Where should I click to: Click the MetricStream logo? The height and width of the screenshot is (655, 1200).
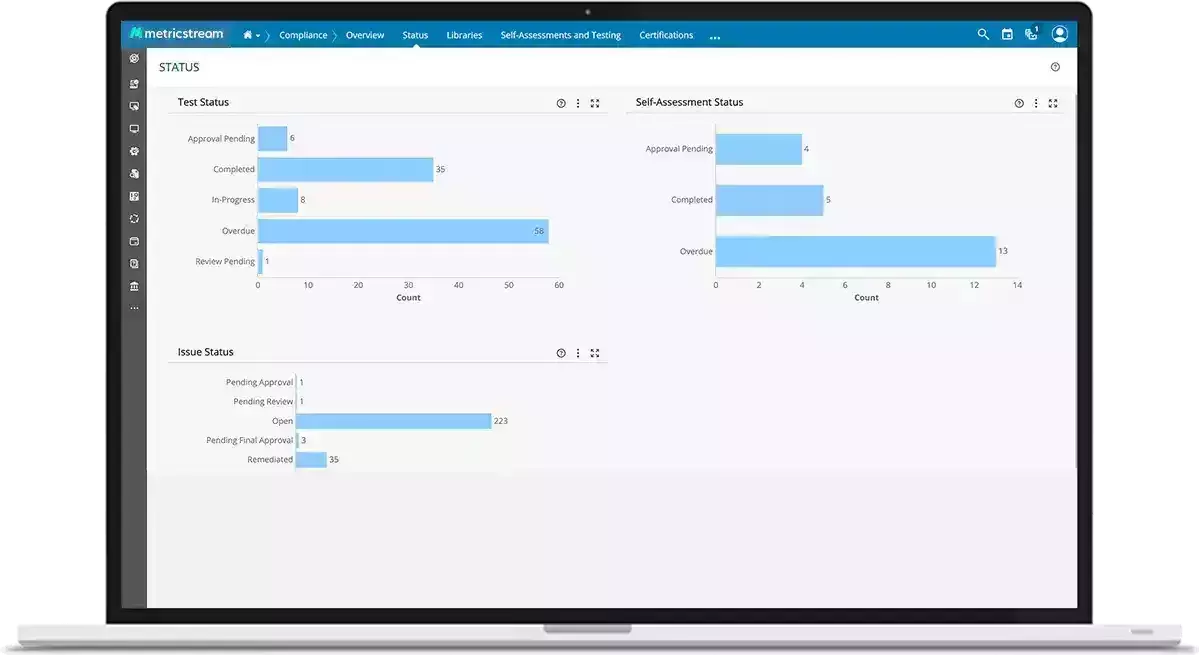(x=176, y=34)
